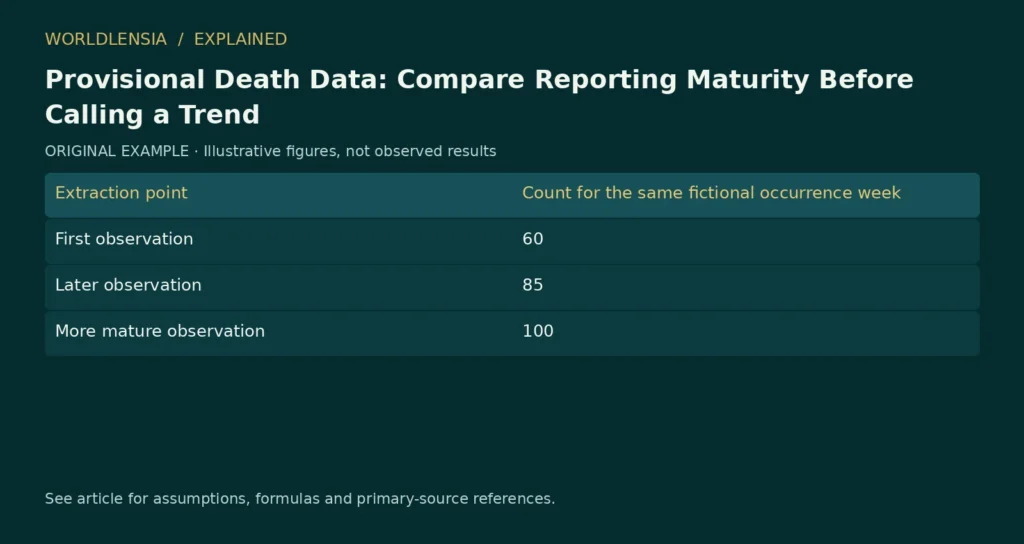Screen dimensions: 1024x544
Task: Select the First observation cell
Action: pos(124,239)
